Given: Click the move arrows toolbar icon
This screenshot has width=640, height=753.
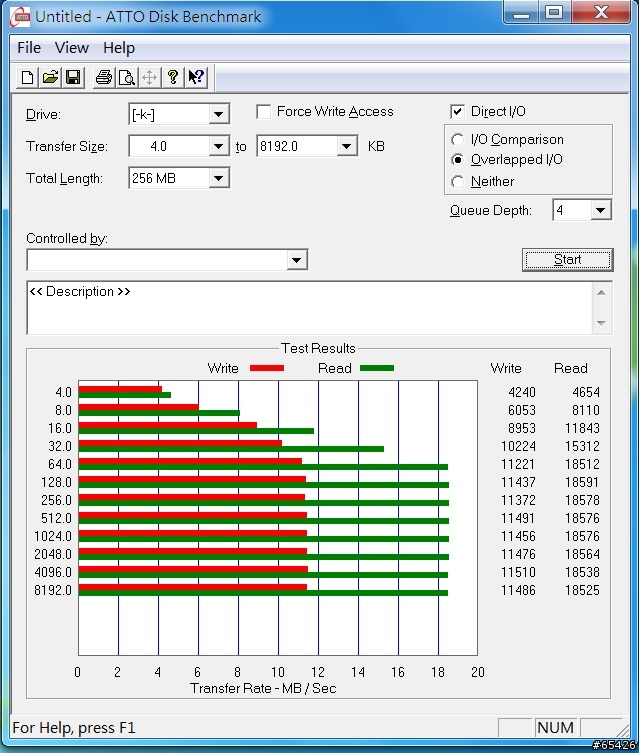Looking at the screenshot, I should pyautogui.click(x=149, y=77).
